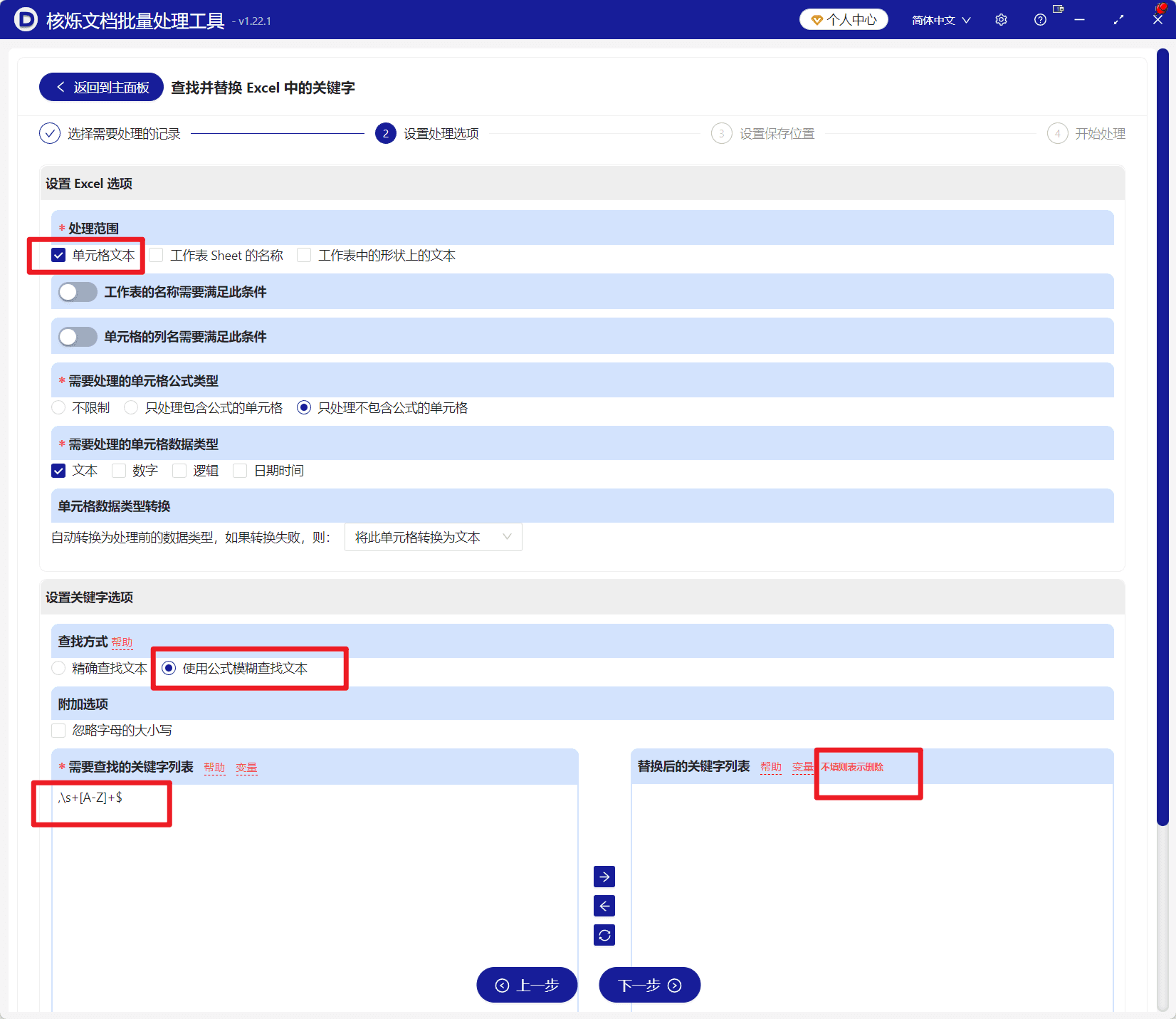
Task: Expand the 简体中文 language dropdown
Action: click(x=940, y=20)
